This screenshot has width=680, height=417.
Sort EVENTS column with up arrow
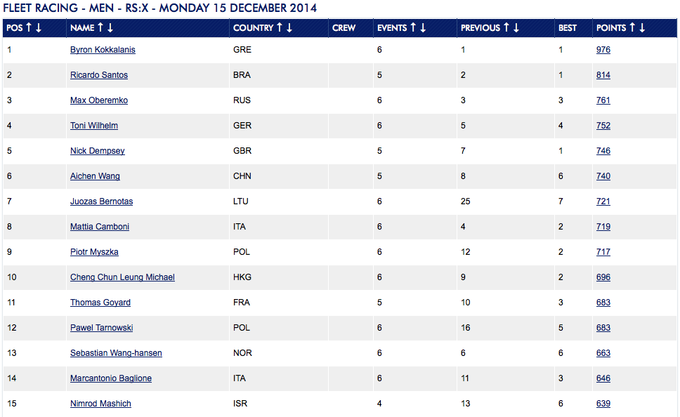[x=412, y=28]
